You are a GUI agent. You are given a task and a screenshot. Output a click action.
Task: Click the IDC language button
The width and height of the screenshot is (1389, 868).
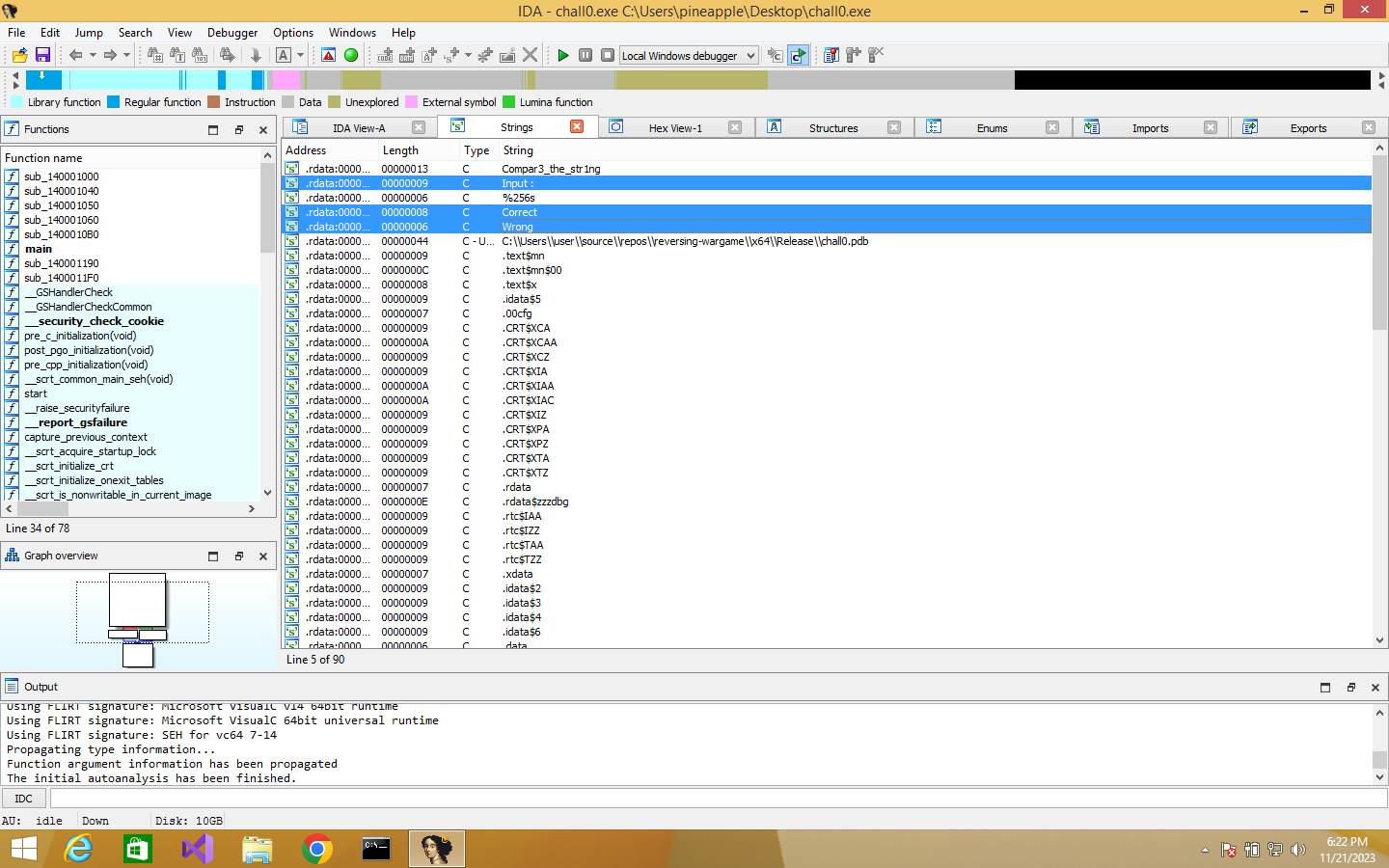24,799
